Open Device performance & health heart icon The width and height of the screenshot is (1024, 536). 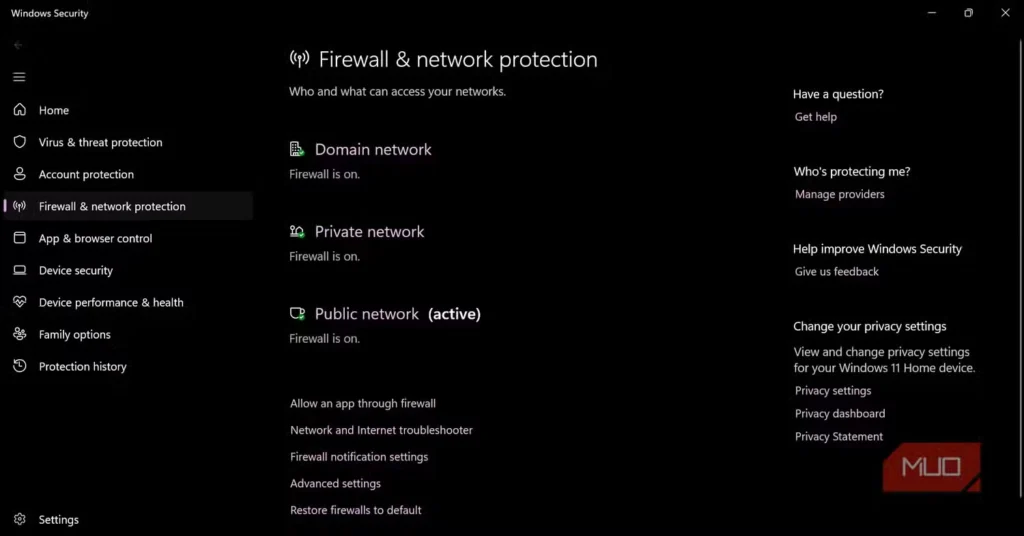(20, 302)
